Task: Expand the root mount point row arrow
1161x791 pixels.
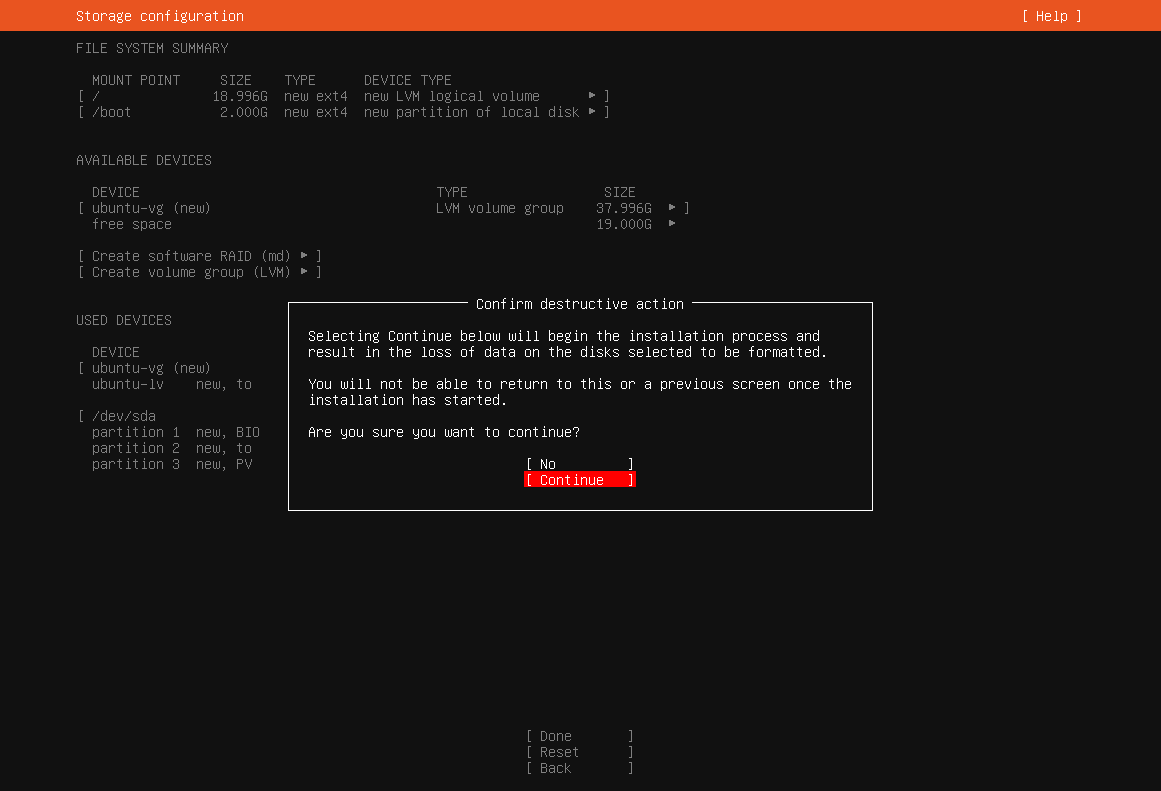Action: tap(592, 96)
